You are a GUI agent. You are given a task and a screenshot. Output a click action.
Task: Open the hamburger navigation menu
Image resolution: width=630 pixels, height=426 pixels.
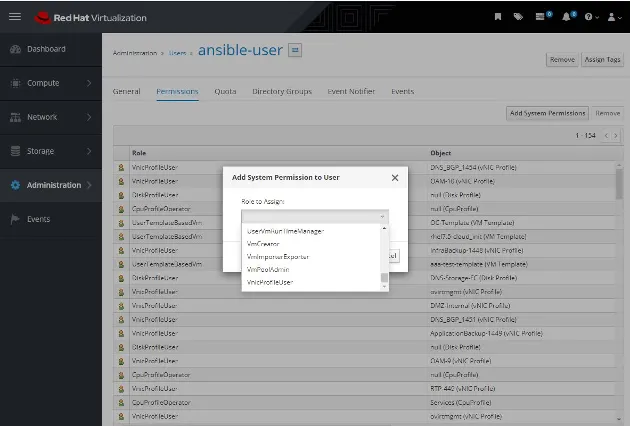click(x=15, y=16)
